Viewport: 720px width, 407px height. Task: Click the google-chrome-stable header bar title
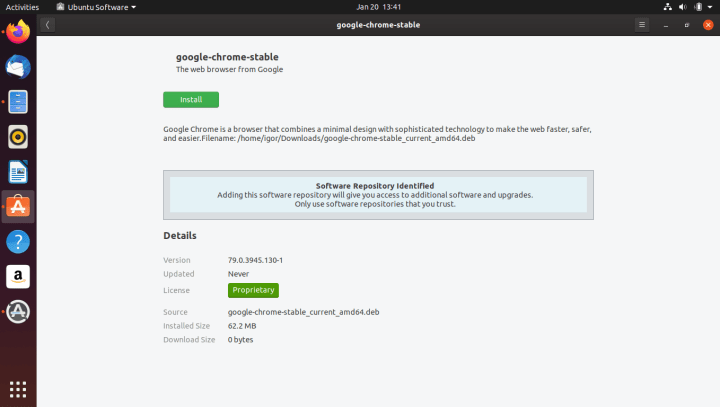378,25
